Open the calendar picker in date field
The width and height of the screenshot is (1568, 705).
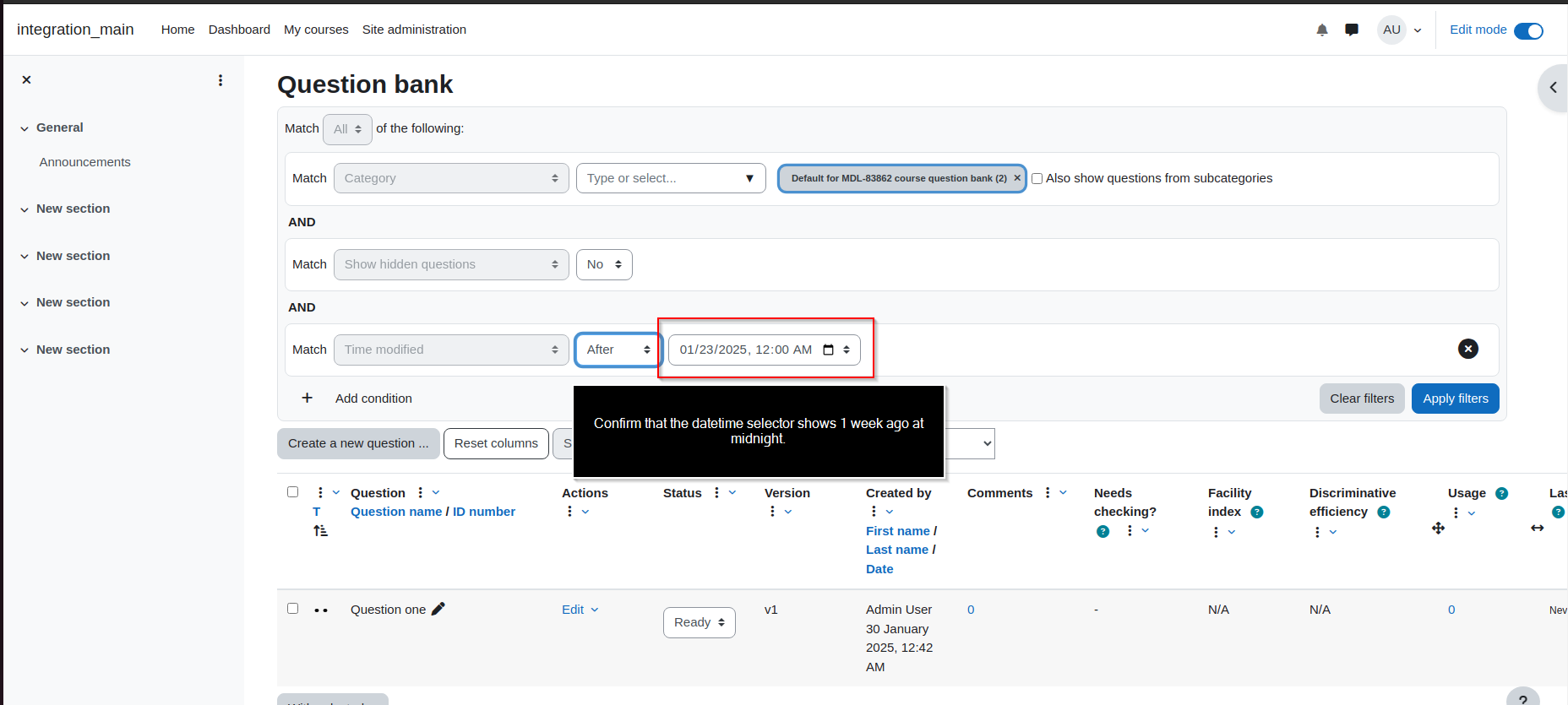click(829, 350)
